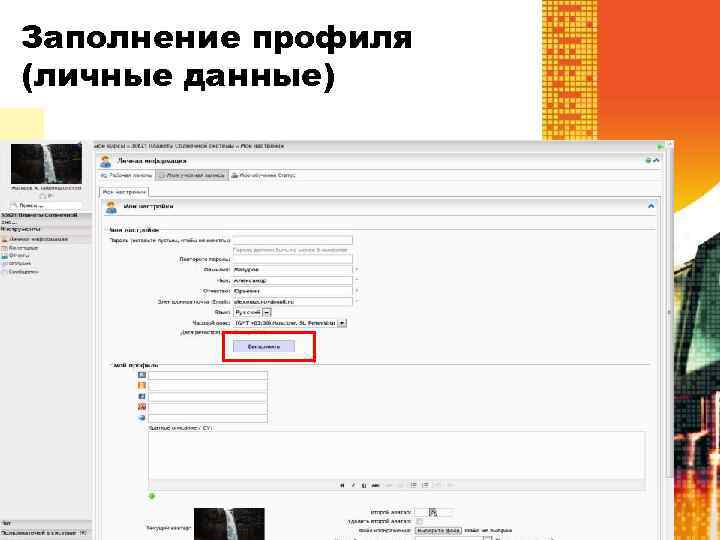Apply italic formatting in the CV editor toolbar
Screen dimensions: 720x540
(x=353, y=485)
